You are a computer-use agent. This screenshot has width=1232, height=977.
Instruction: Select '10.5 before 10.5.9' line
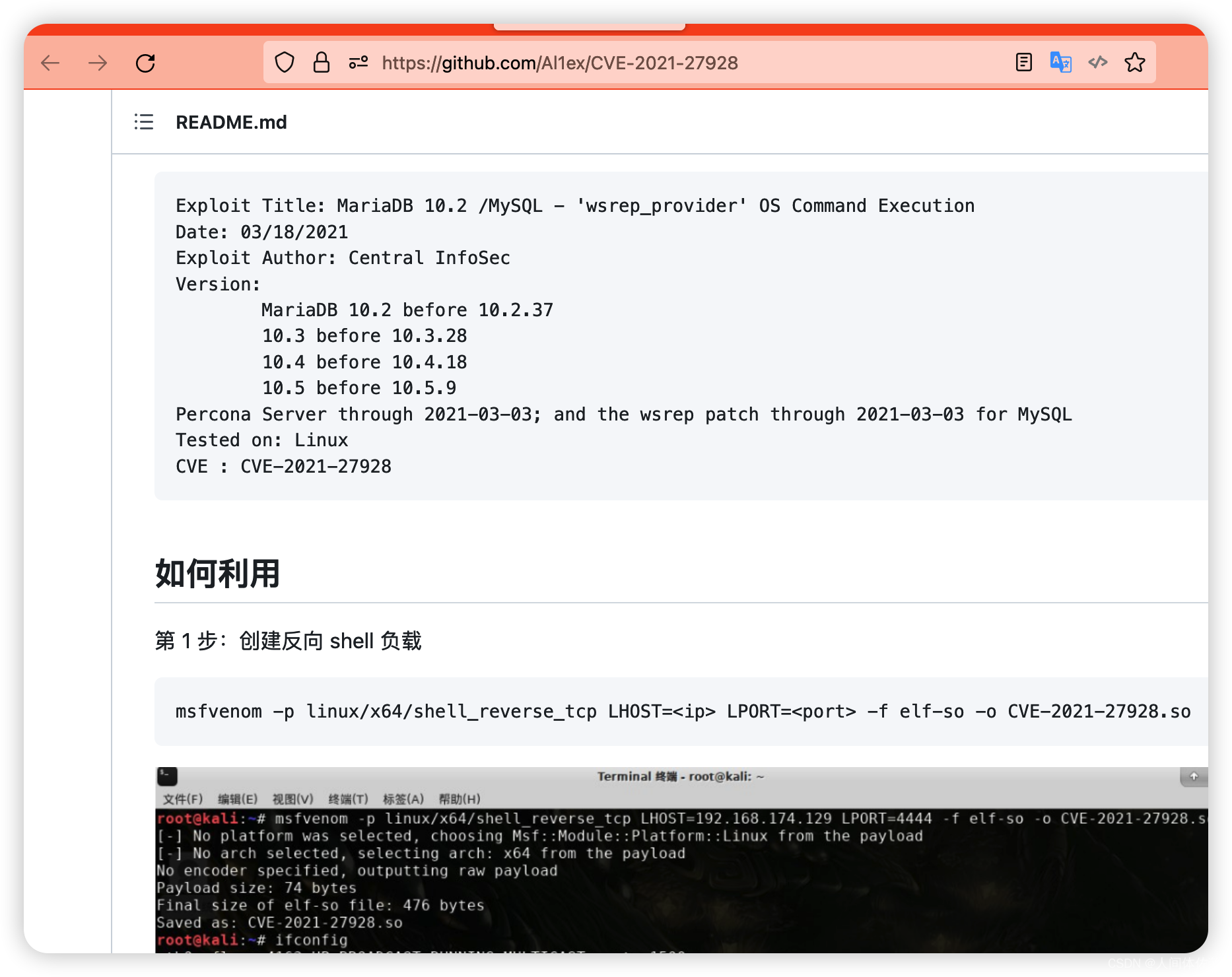[x=359, y=388]
